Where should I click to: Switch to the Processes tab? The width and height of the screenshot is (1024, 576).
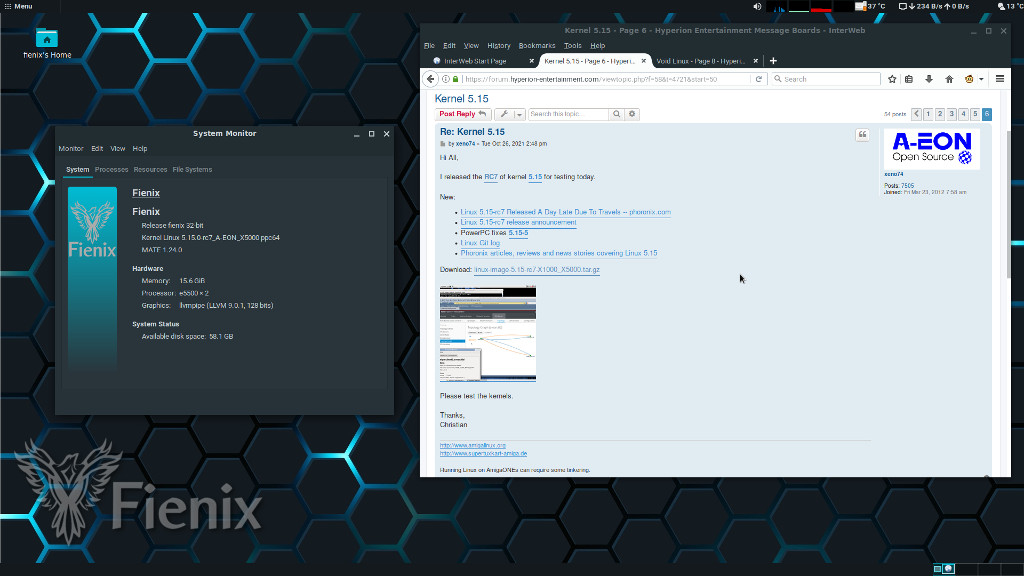coord(111,169)
